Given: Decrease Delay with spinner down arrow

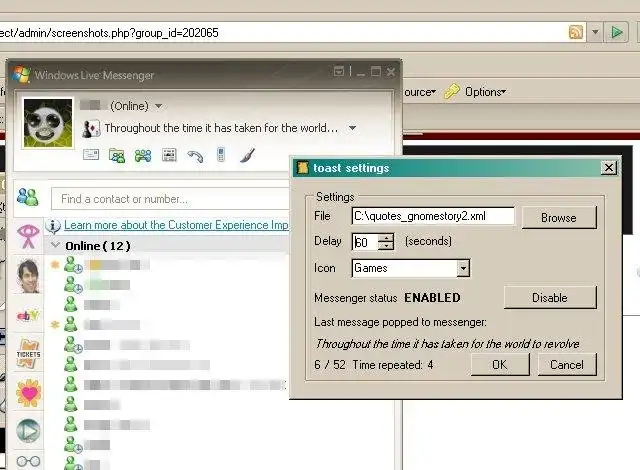Looking at the screenshot, I should (386, 246).
